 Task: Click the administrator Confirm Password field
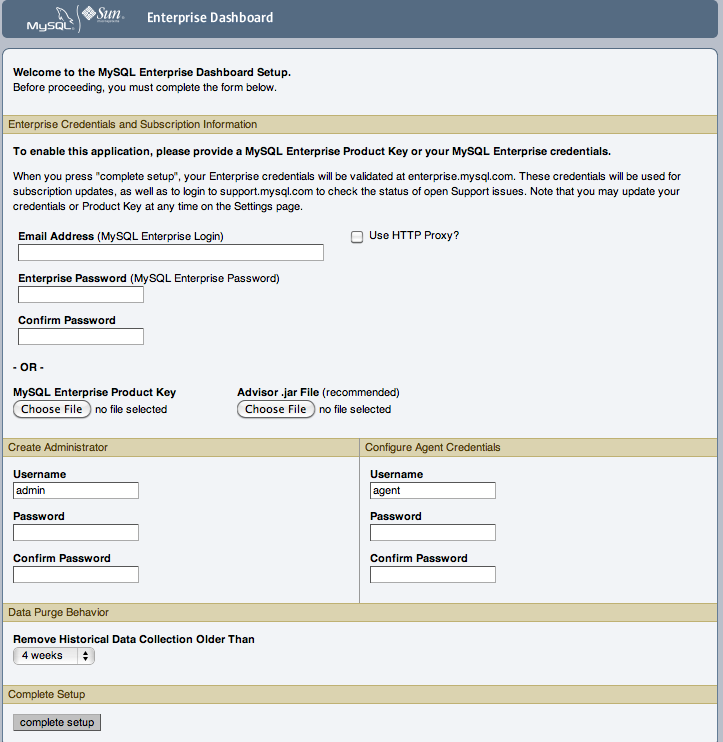point(76,575)
